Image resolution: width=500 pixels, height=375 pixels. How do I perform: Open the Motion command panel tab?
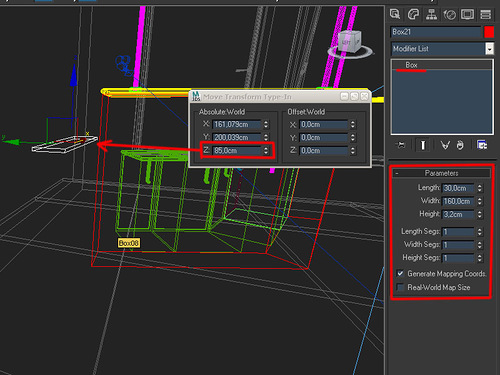click(x=449, y=14)
